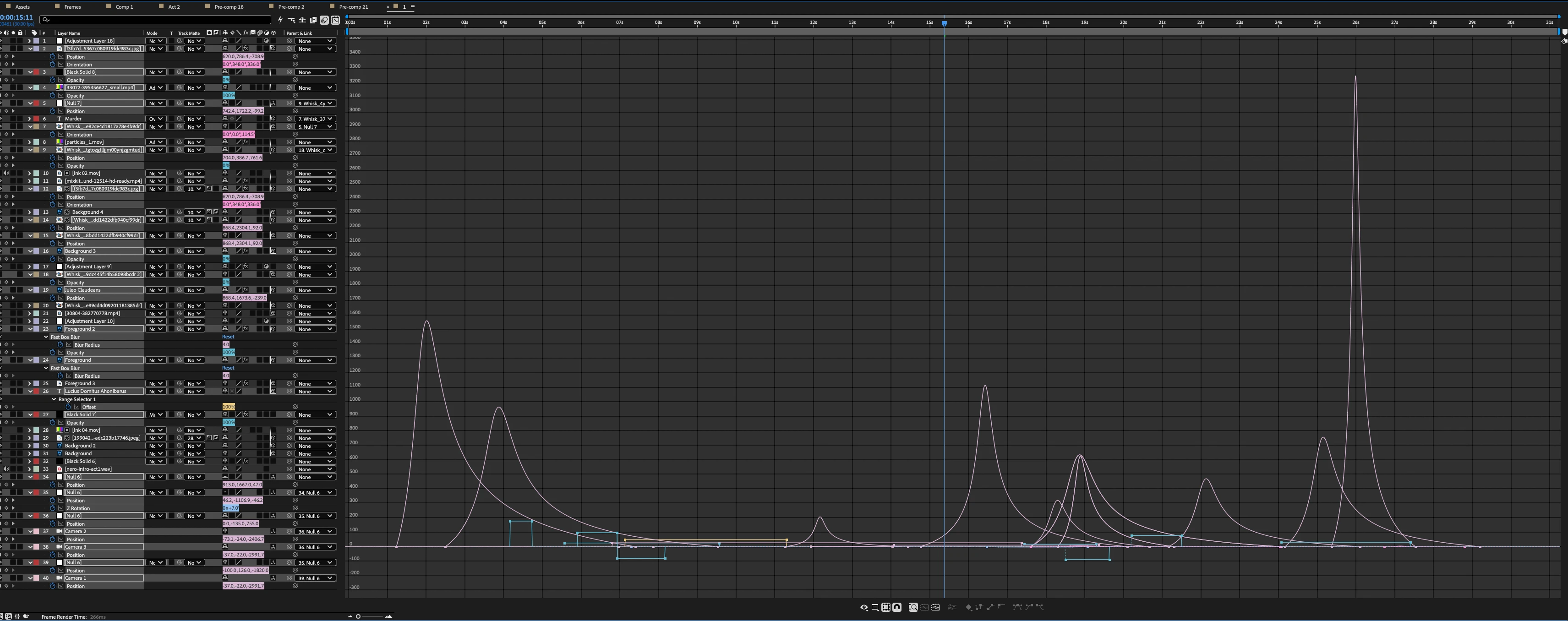
Task: Convert selected keyframes to Auto Bezier
Action: pos(1001,607)
